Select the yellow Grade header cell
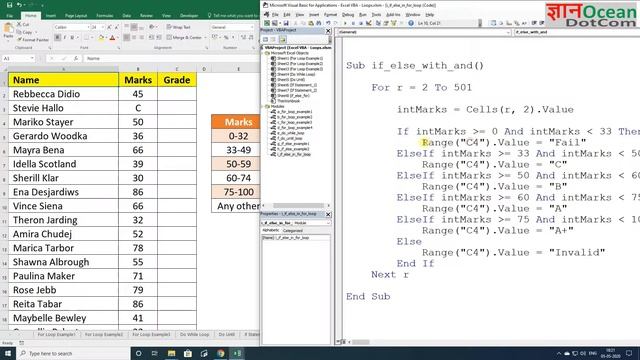Viewport: 640px width, 360px height. pyautogui.click(x=177, y=80)
